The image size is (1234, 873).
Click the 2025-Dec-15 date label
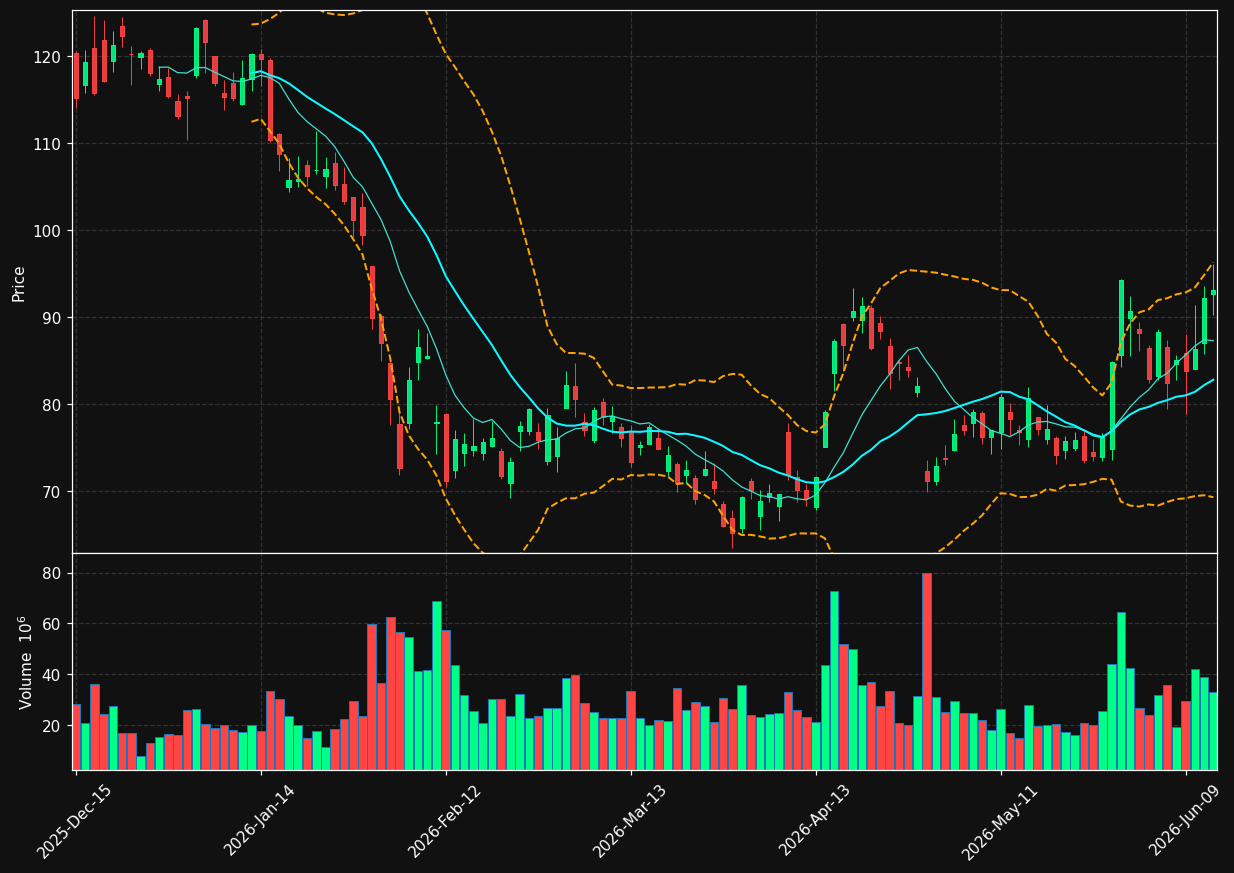click(x=75, y=821)
